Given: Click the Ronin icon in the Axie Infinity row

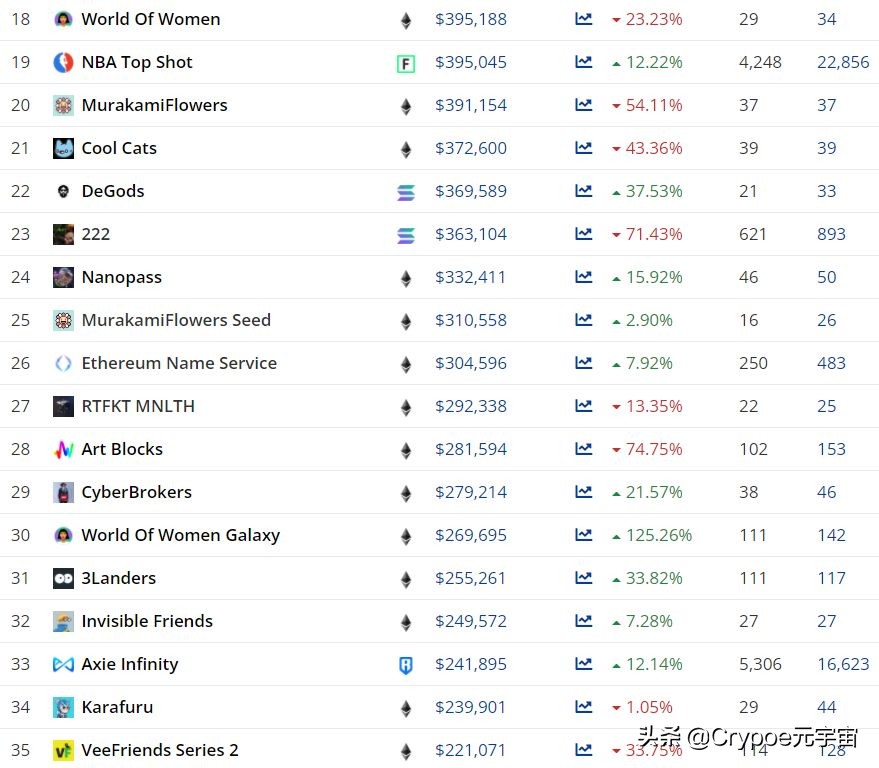Looking at the screenshot, I should [x=406, y=665].
